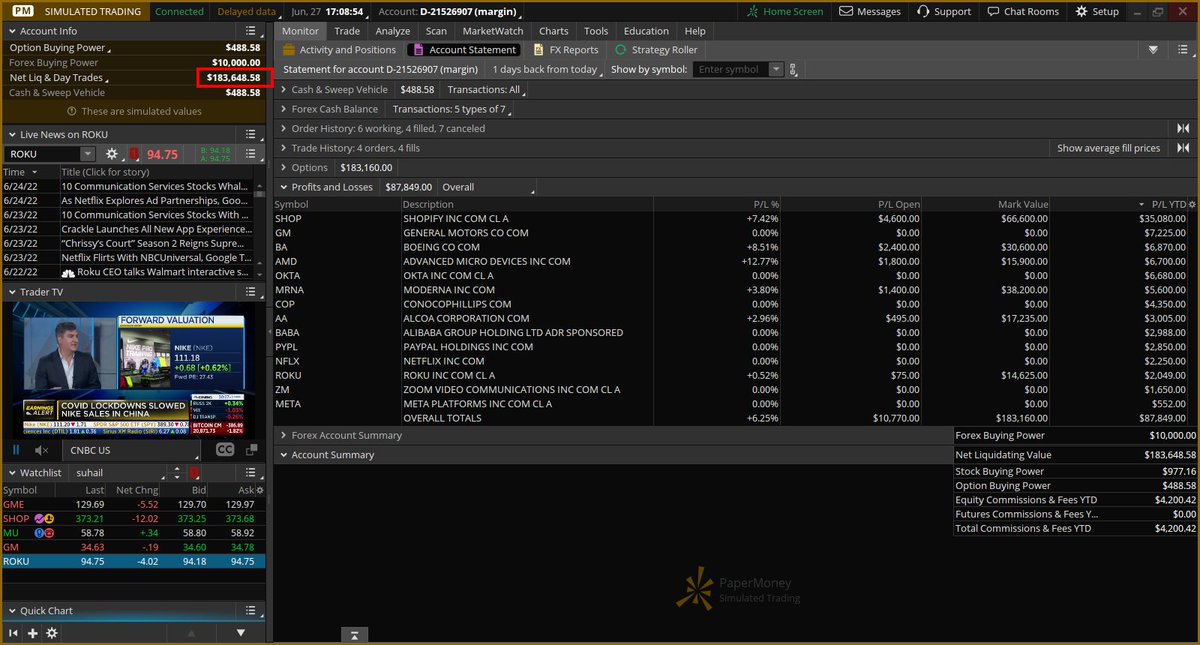Click the symbol link icon after Enter symbol
Viewport: 1200px width, 645px height.
coord(794,70)
